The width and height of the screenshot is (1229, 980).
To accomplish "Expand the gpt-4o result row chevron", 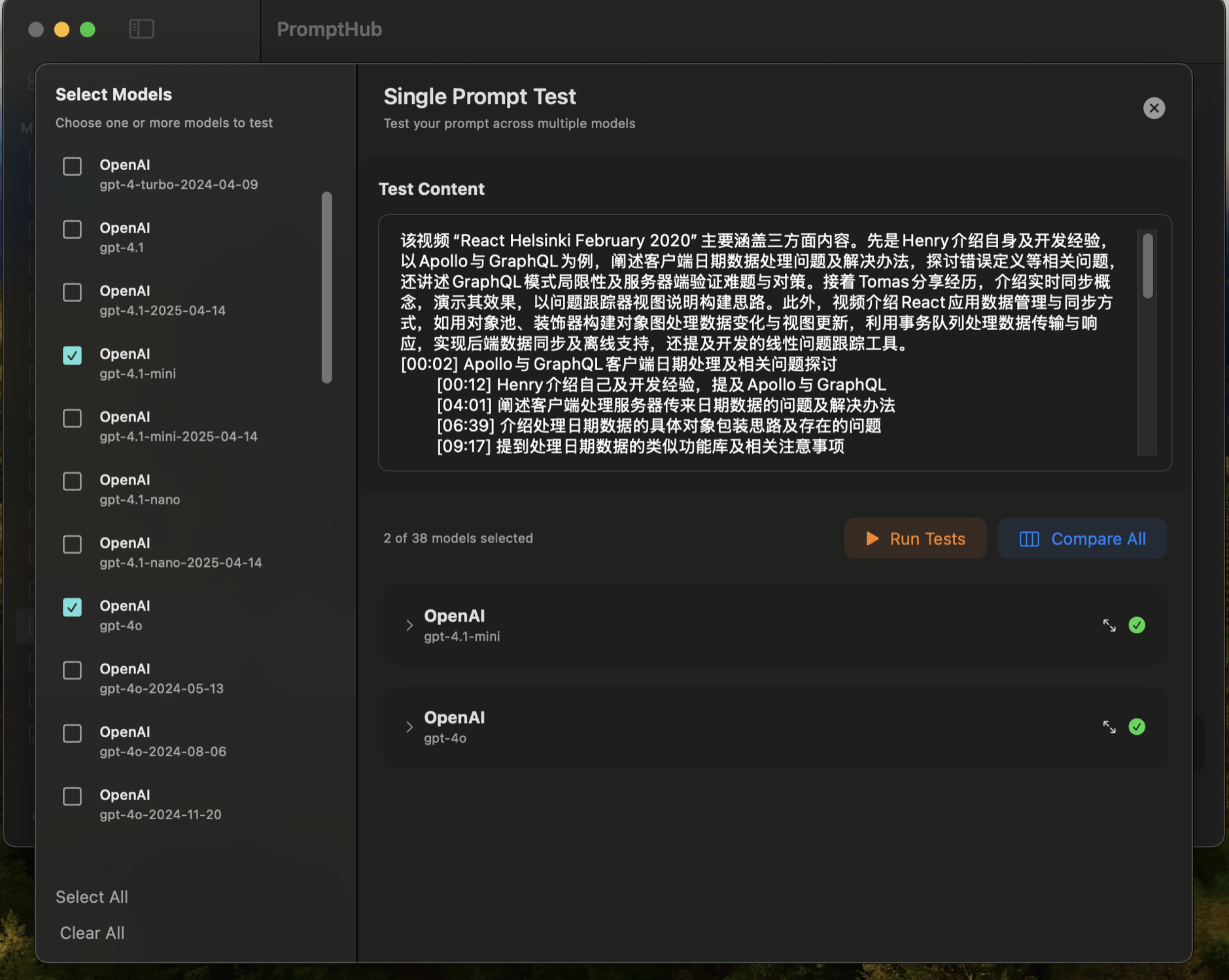I will click(x=409, y=727).
